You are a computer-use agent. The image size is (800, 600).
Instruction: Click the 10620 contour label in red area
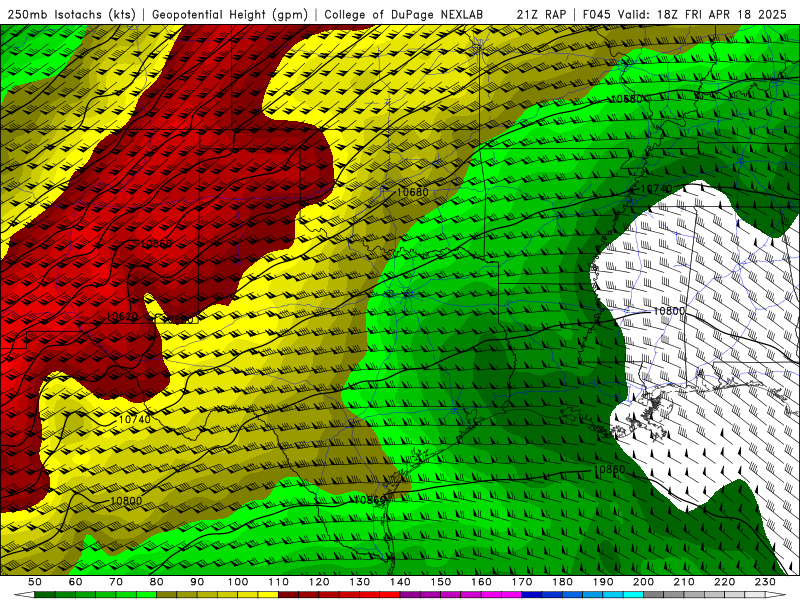click(122, 317)
